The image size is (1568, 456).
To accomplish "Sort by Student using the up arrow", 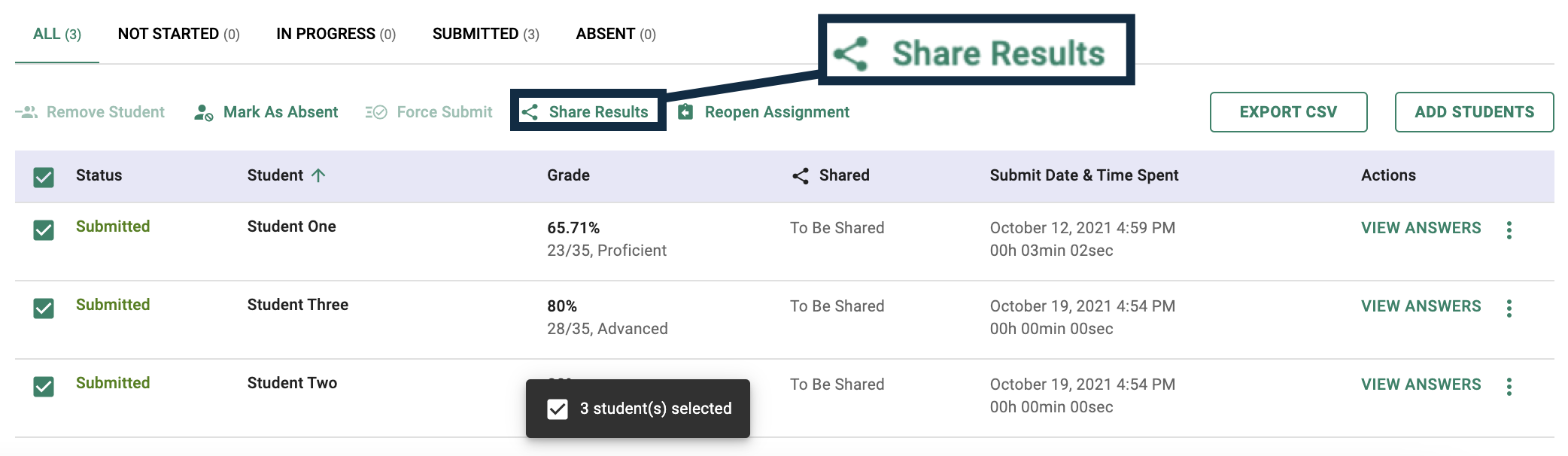I will tap(318, 175).
